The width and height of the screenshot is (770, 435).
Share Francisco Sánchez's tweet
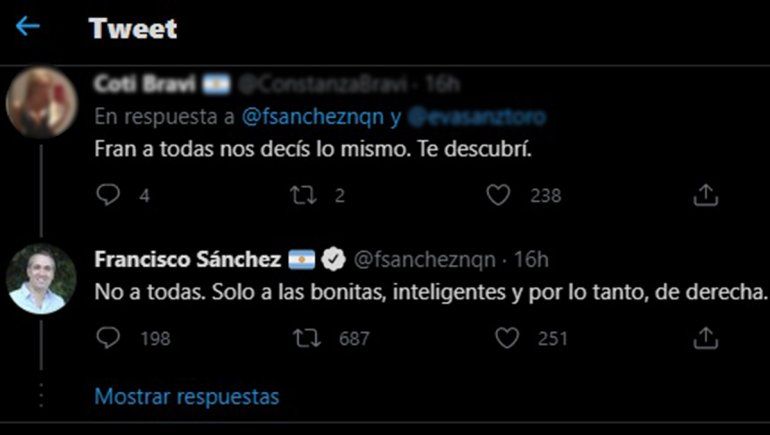point(706,339)
